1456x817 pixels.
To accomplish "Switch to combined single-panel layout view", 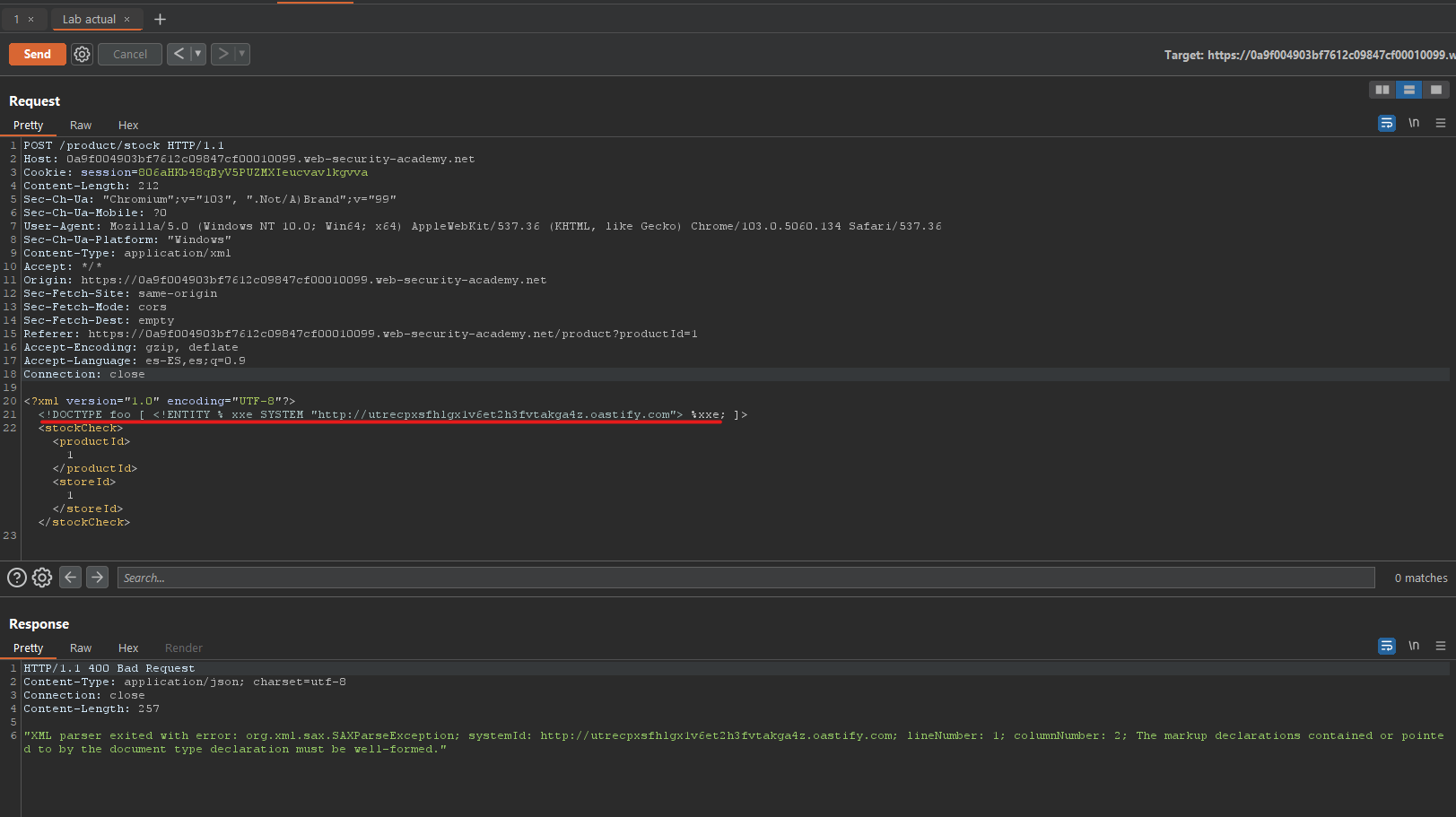I will (x=1436, y=90).
